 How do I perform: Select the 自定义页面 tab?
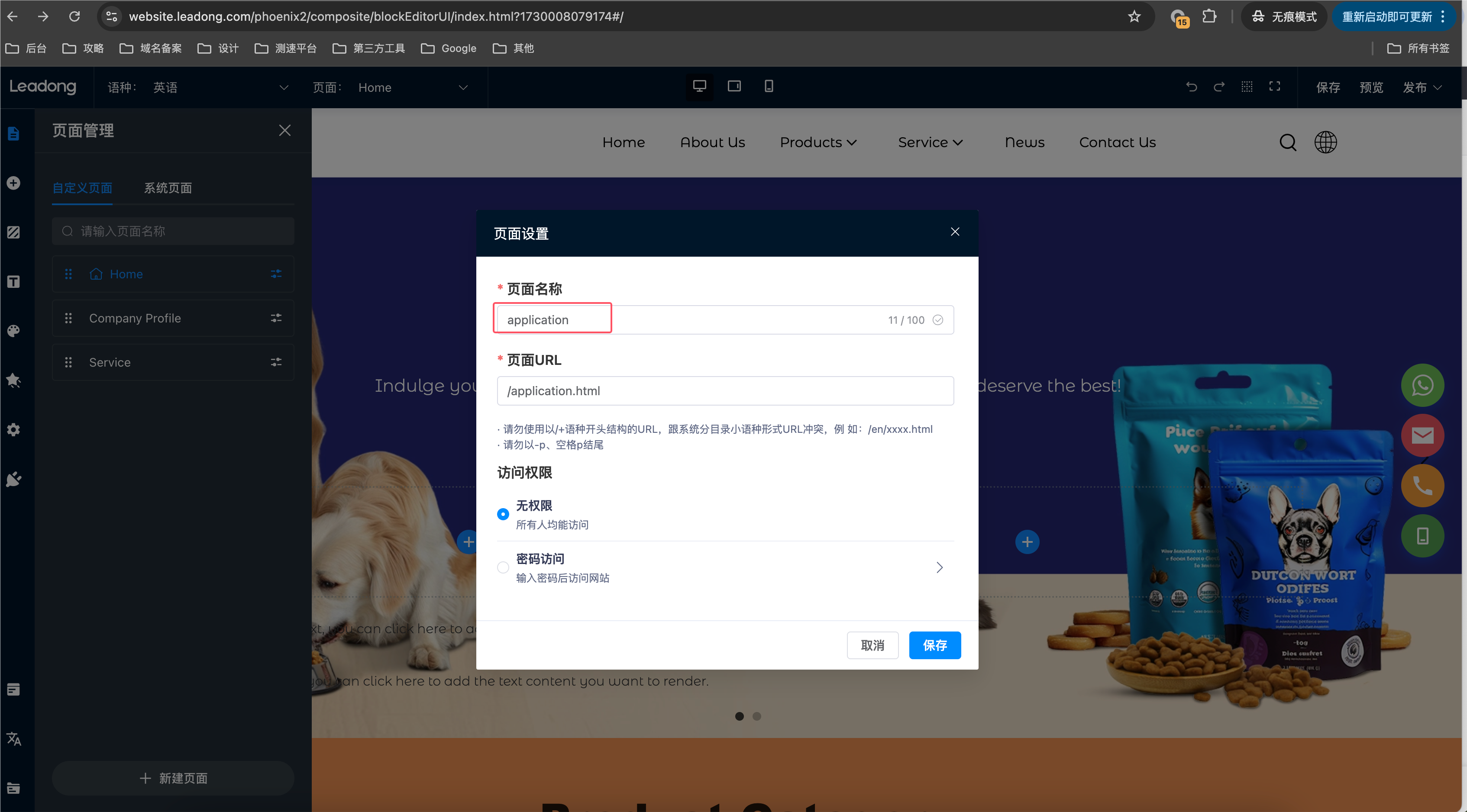pyautogui.click(x=82, y=188)
